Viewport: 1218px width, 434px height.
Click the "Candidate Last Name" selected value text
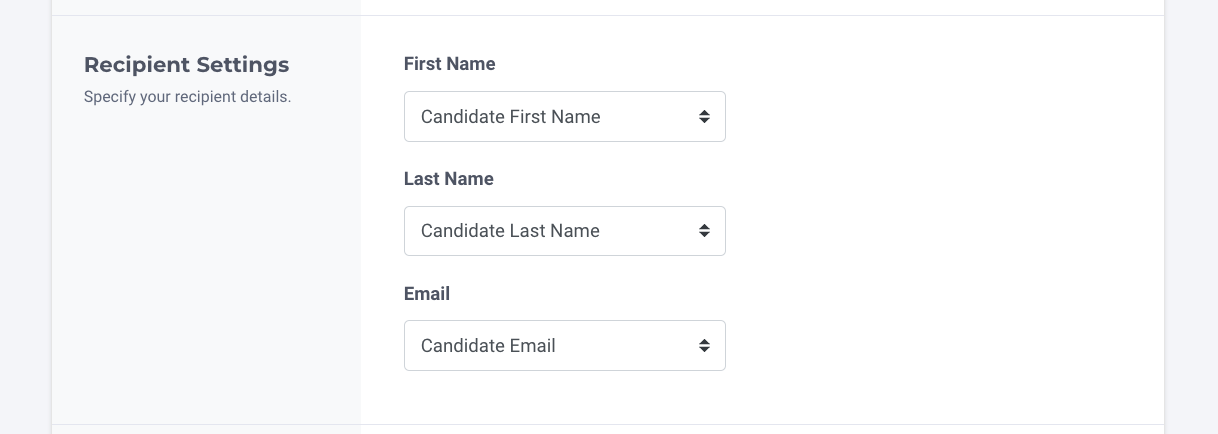click(x=510, y=231)
